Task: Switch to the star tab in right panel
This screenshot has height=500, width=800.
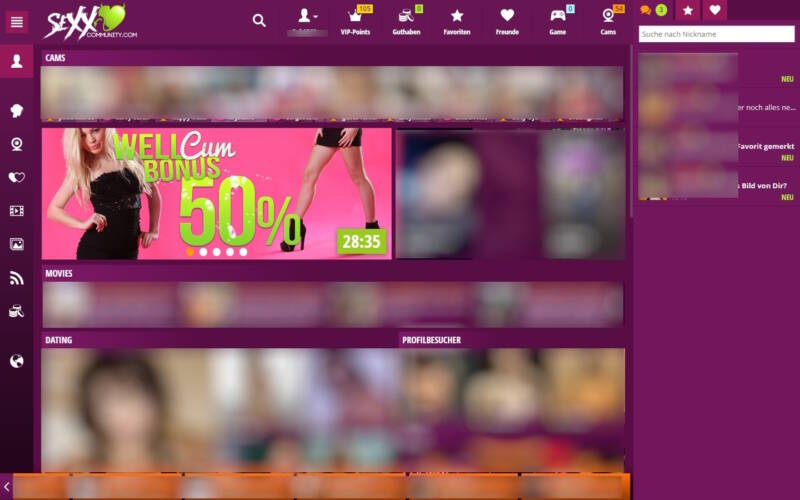Action: pyautogui.click(x=687, y=10)
